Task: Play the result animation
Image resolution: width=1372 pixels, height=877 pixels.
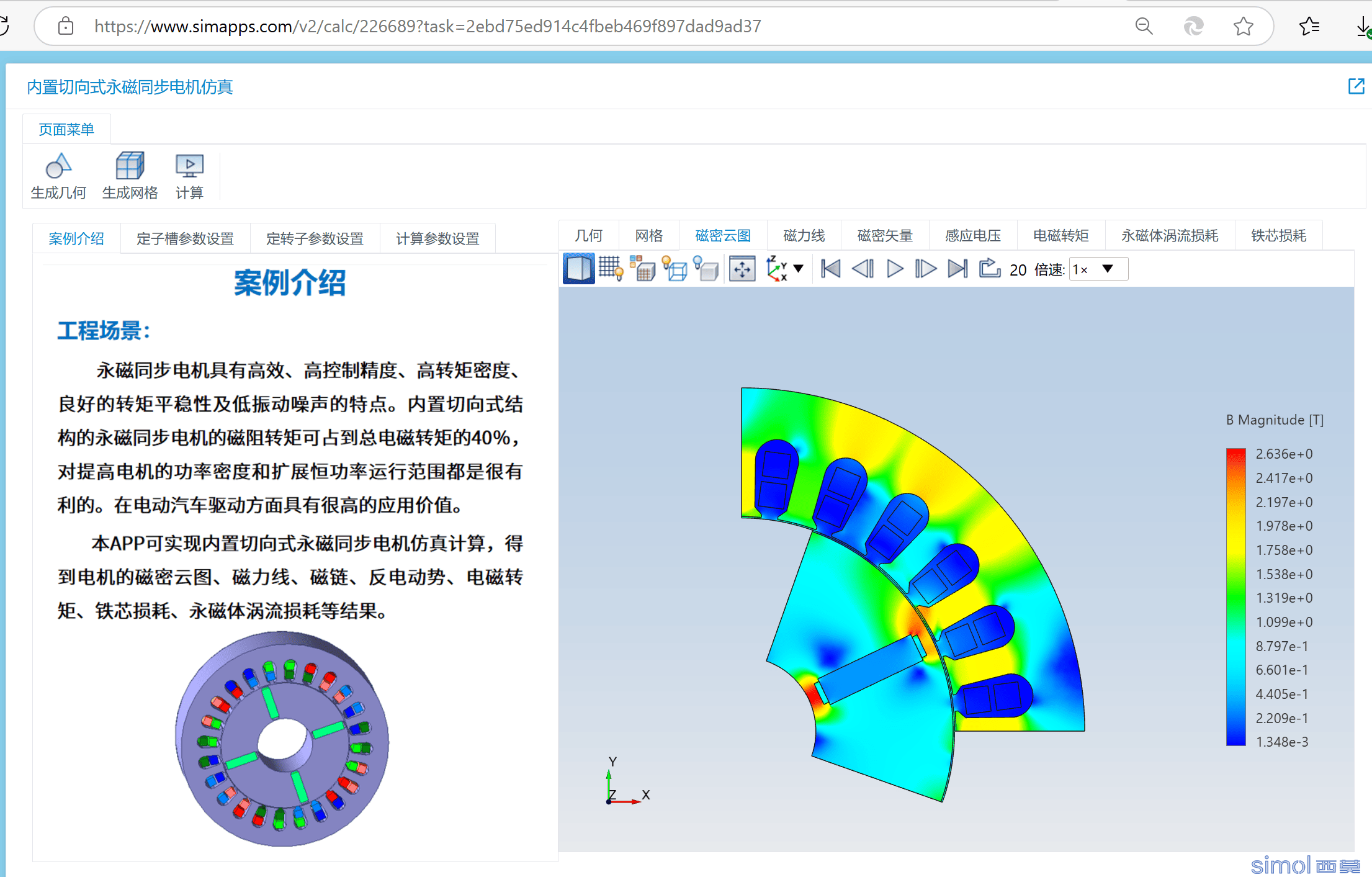Action: (x=895, y=269)
